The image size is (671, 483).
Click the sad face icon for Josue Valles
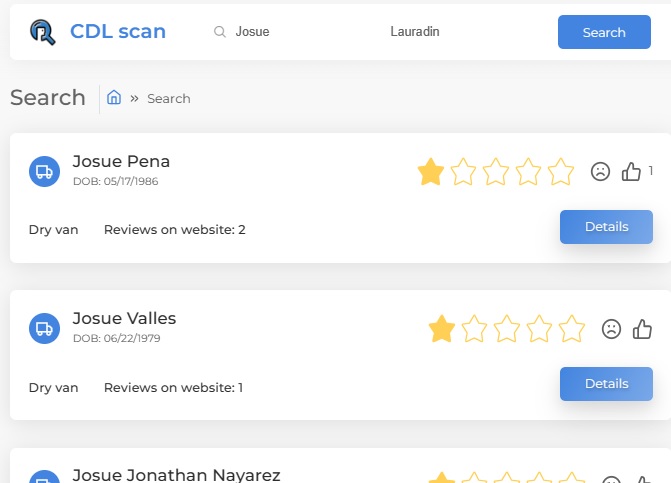point(611,329)
